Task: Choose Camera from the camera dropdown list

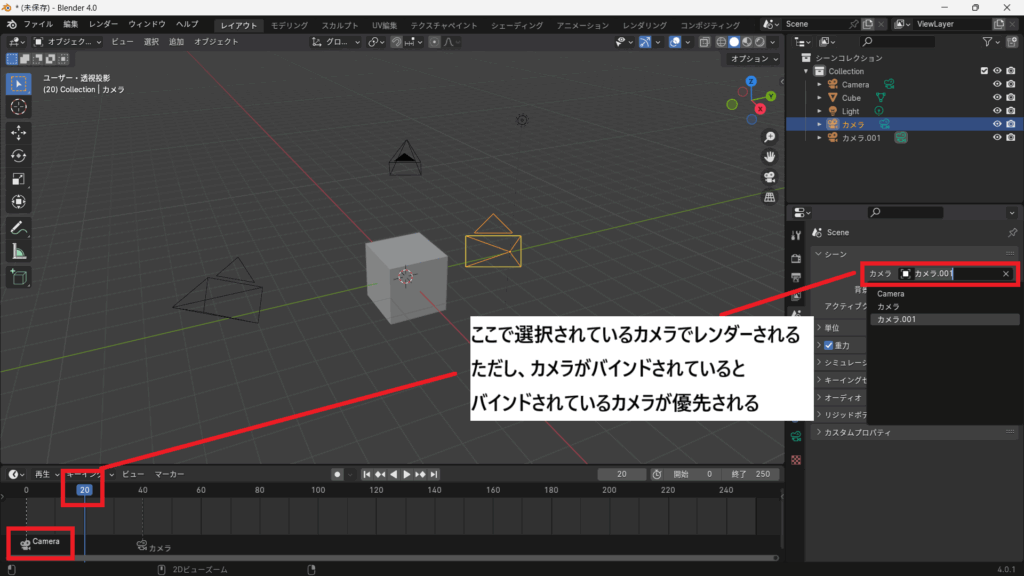Action: [x=891, y=294]
